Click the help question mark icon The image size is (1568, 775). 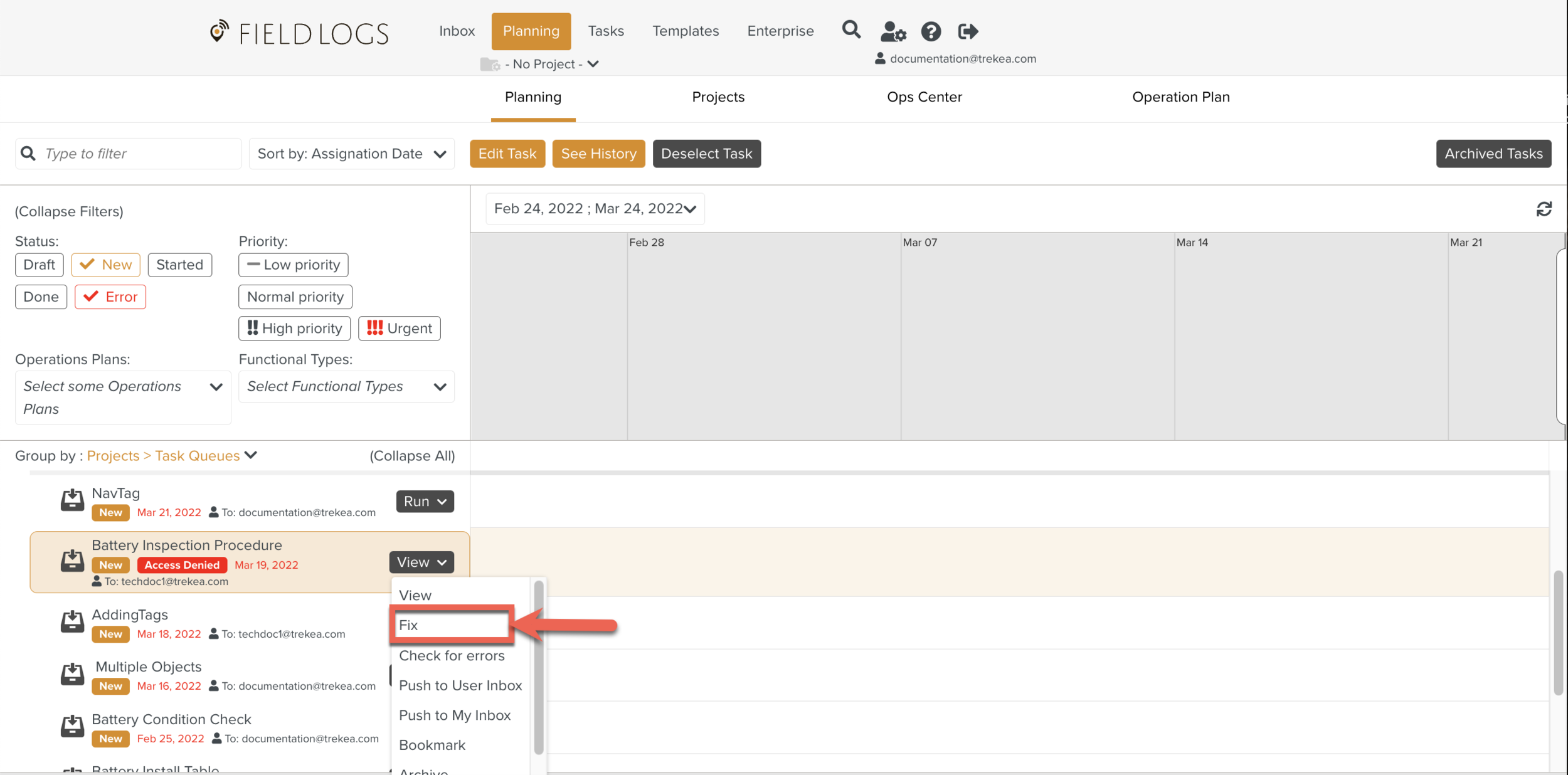pos(931,31)
